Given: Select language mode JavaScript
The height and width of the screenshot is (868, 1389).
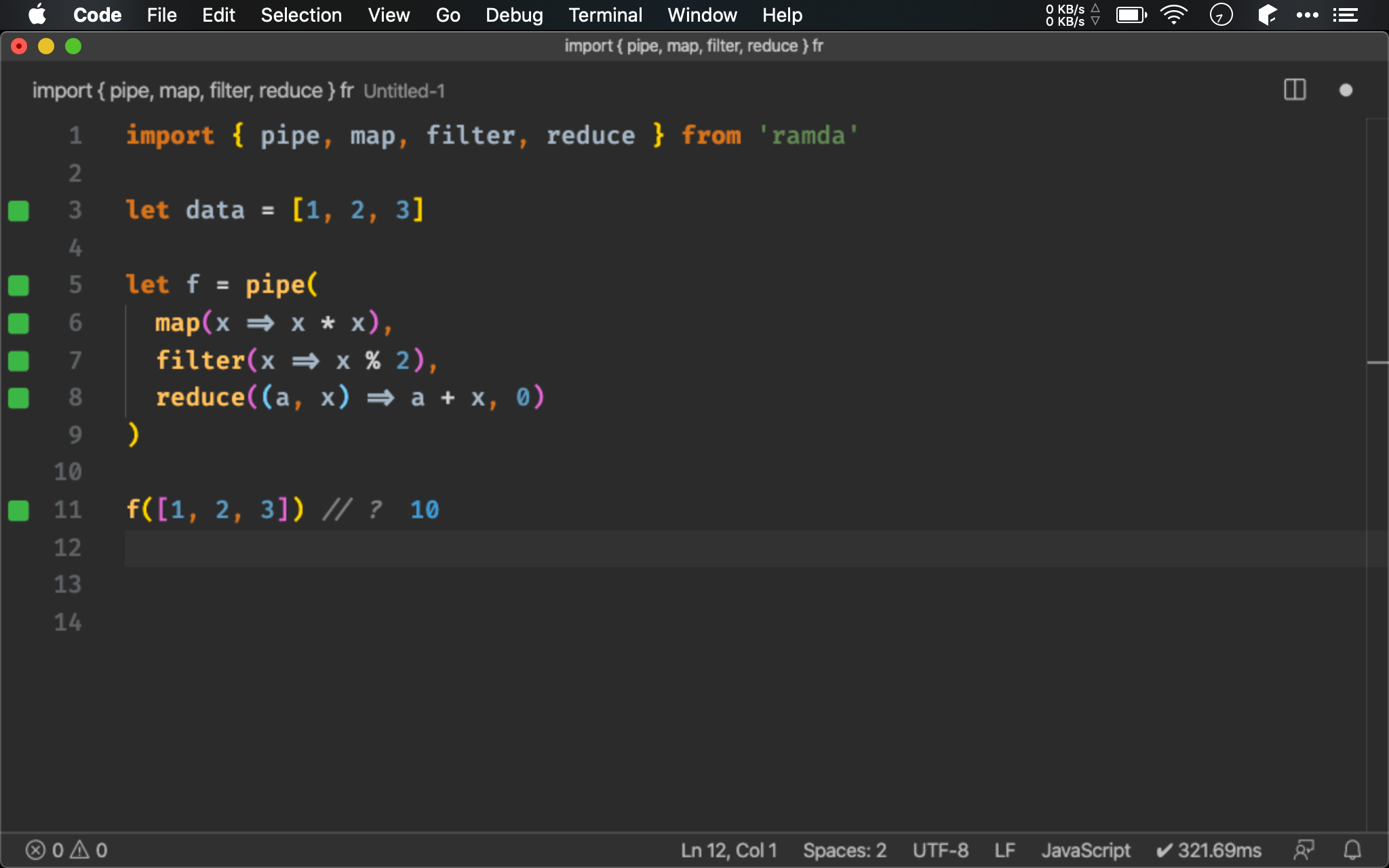Looking at the screenshot, I should [1086, 850].
